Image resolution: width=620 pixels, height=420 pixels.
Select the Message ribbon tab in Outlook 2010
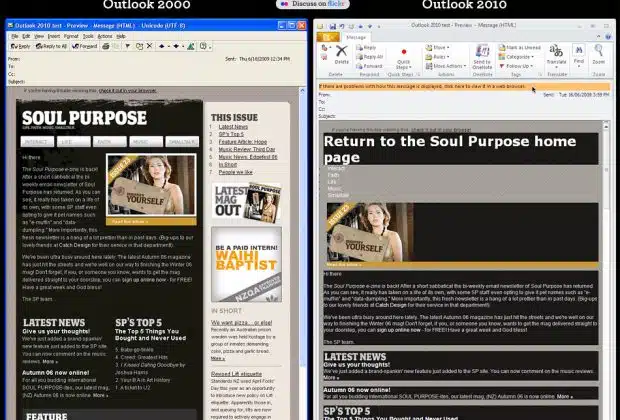pos(356,37)
